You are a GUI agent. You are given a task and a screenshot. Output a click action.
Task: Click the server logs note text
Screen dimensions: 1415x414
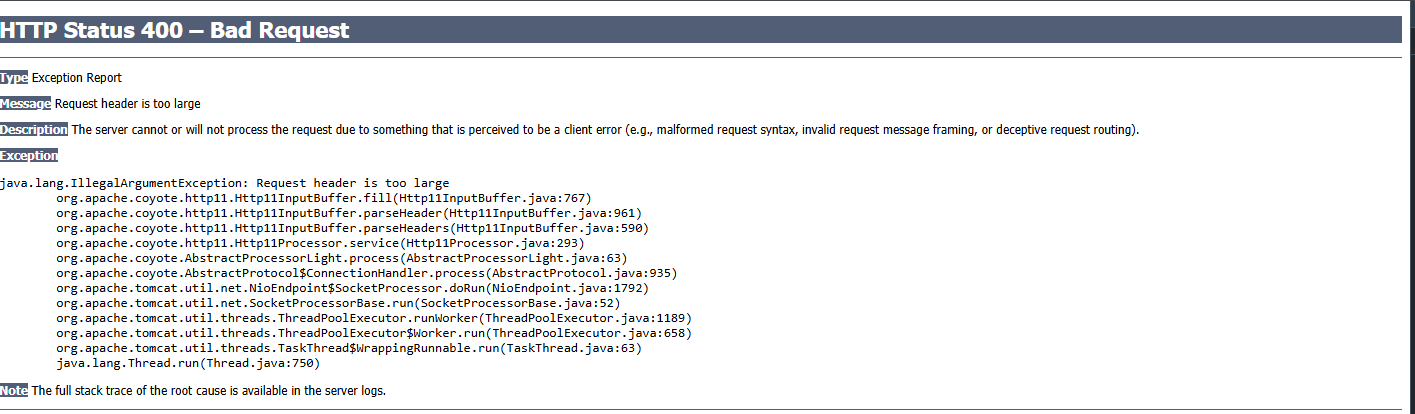pos(208,391)
